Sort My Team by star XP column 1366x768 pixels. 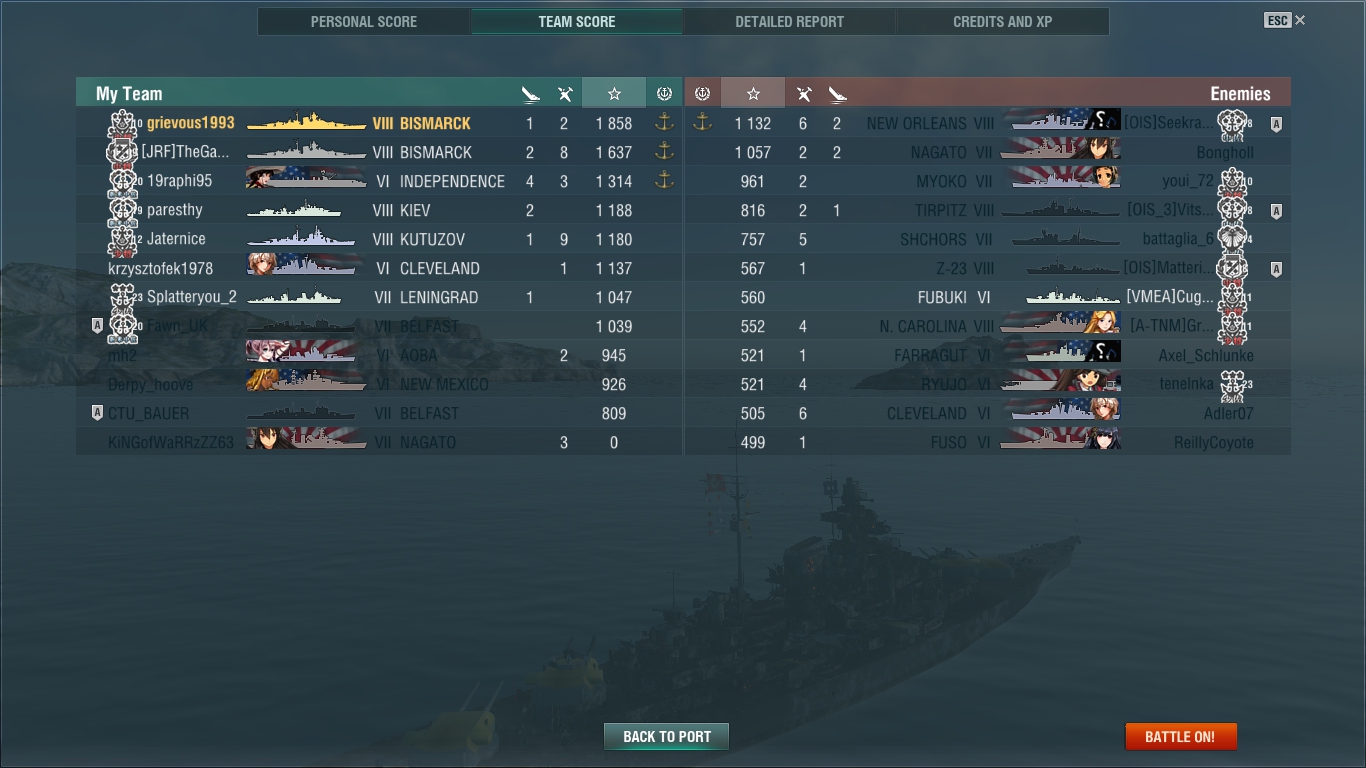point(614,94)
